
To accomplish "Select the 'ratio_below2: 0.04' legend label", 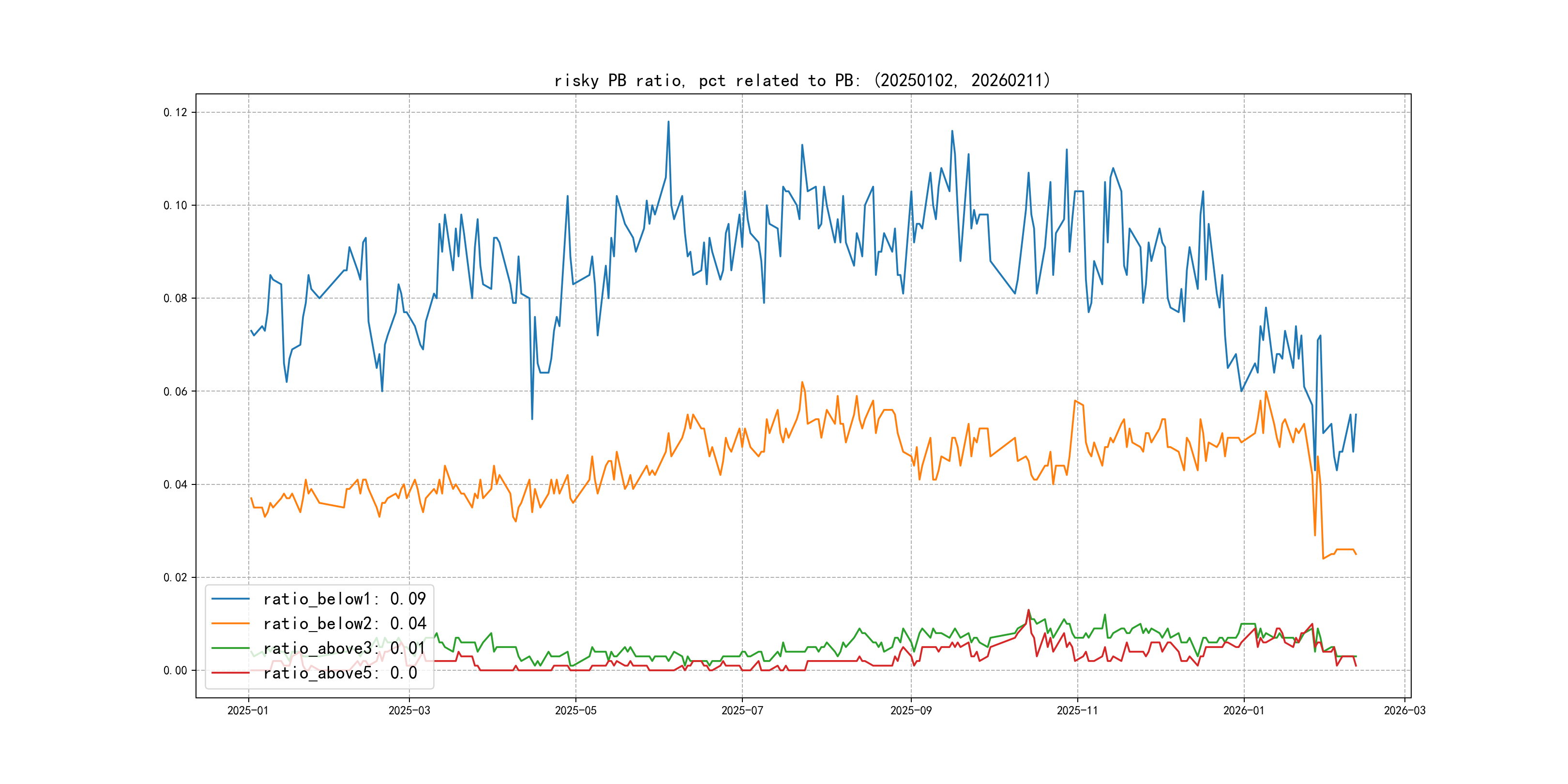I will coord(344,623).
